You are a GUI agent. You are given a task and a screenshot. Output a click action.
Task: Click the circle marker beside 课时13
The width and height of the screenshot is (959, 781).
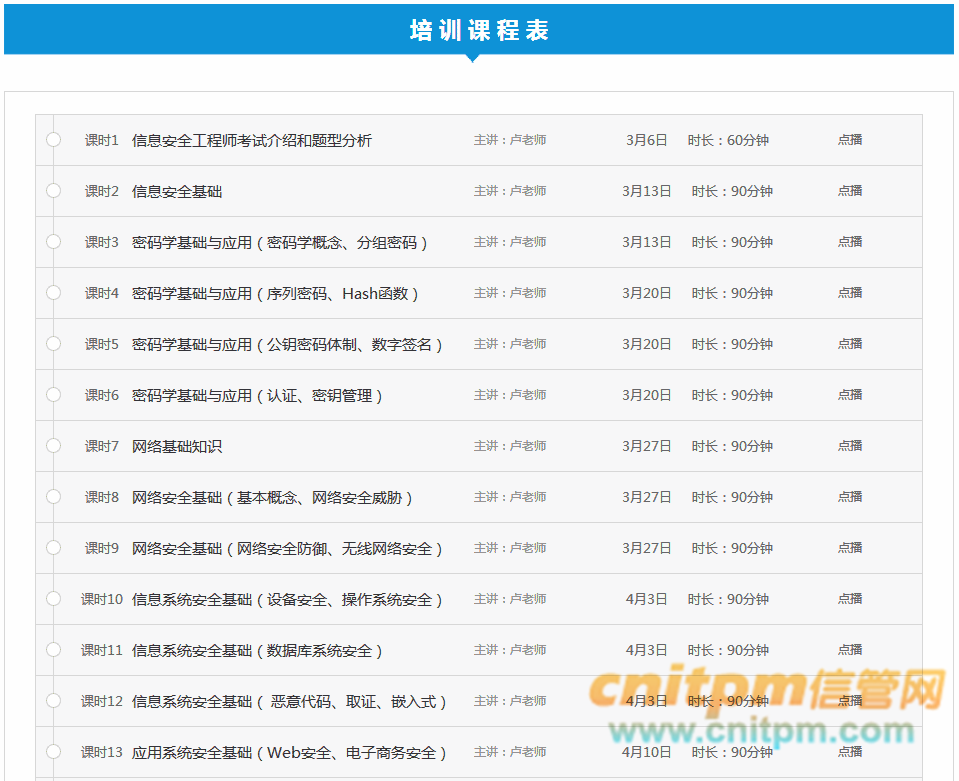pos(54,752)
